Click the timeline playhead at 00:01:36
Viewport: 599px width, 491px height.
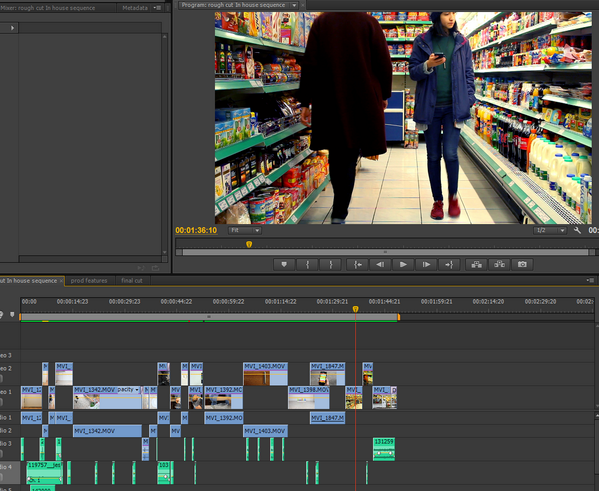[x=355, y=309]
